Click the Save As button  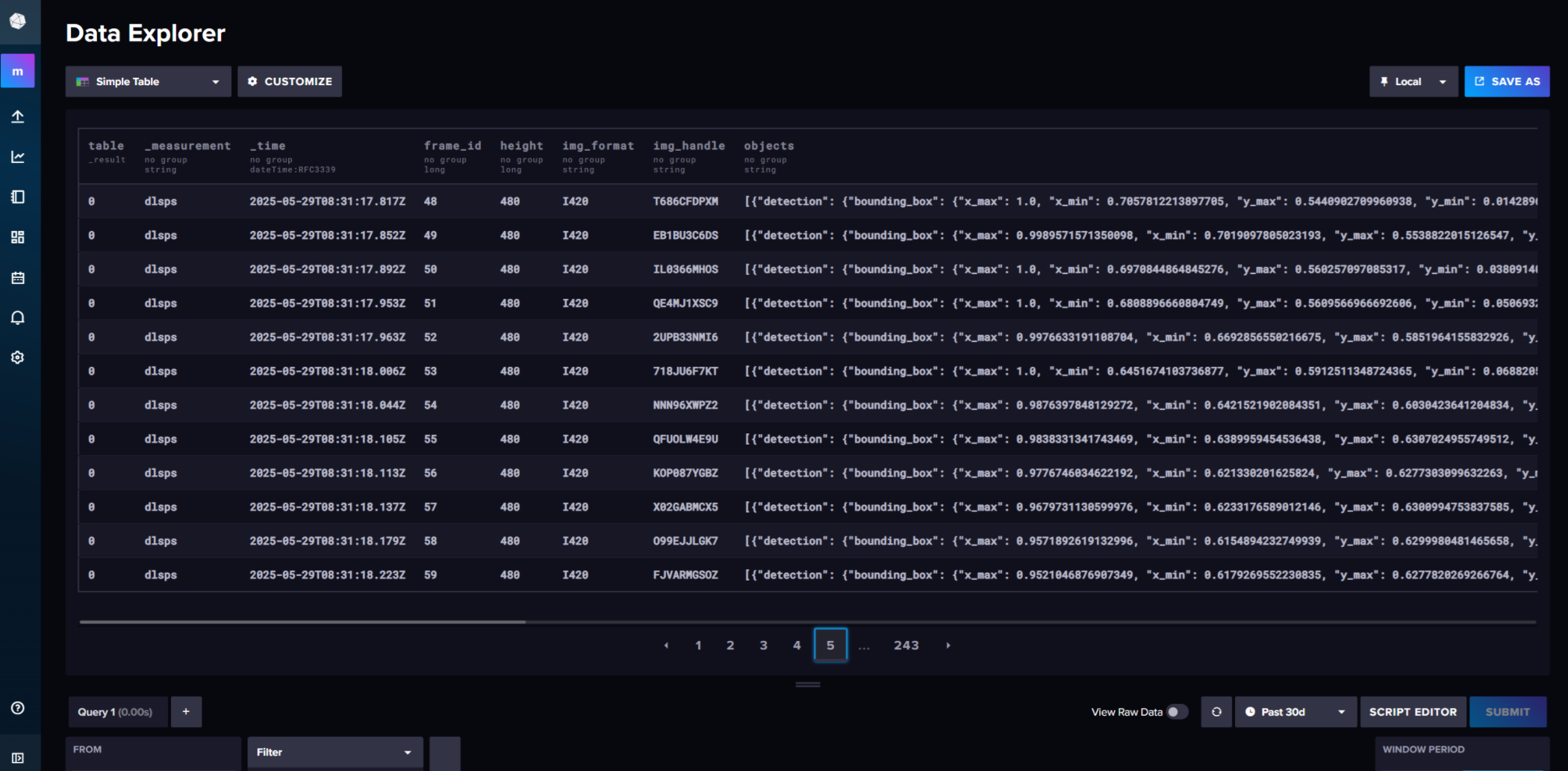click(1507, 81)
